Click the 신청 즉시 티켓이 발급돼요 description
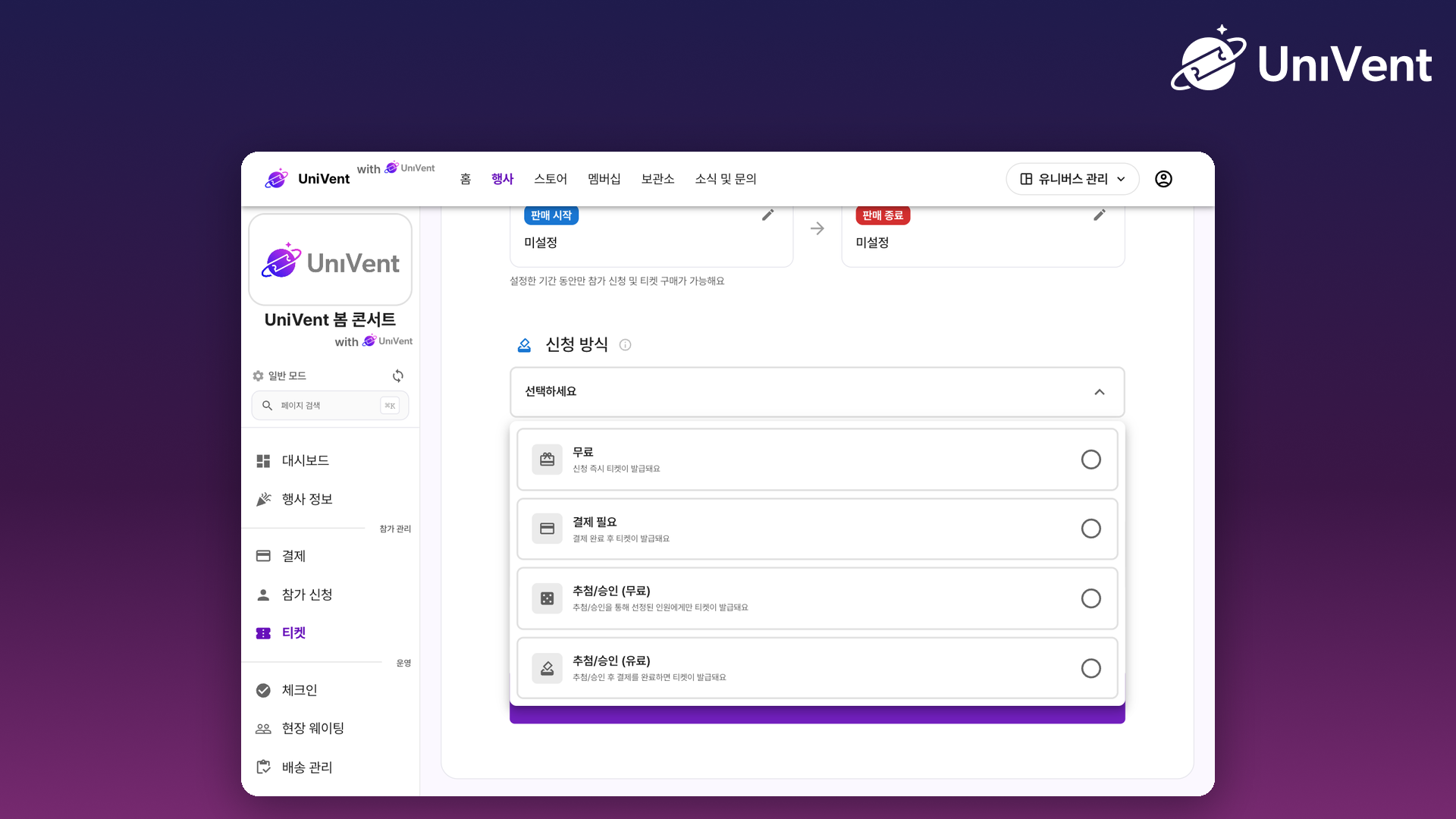This screenshot has height=819, width=1456. (x=616, y=469)
